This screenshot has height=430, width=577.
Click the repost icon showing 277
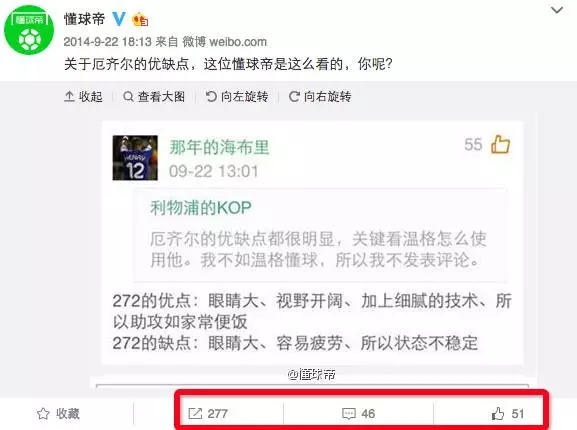(208, 414)
